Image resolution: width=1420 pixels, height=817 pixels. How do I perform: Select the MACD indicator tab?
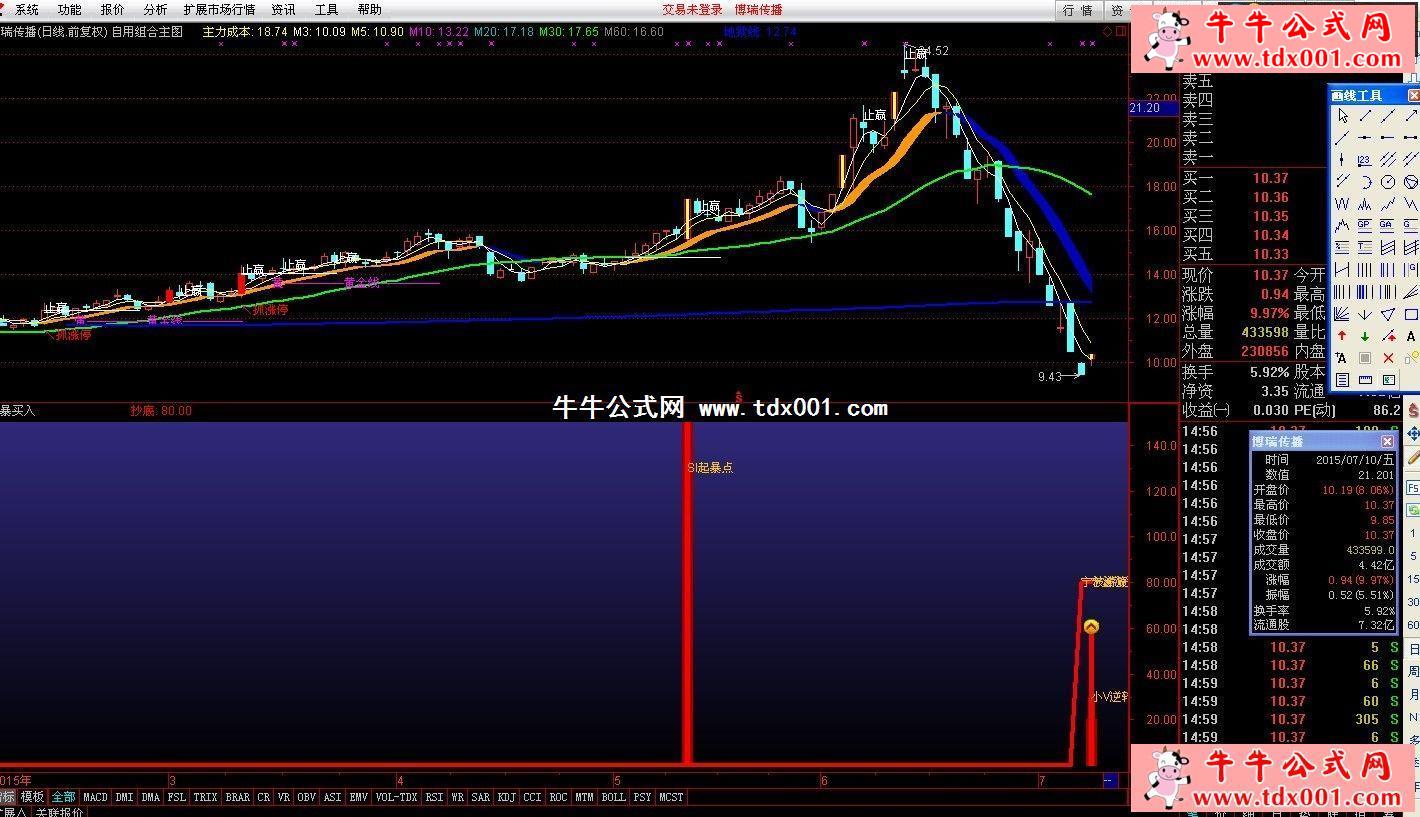click(x=95, y=797)
